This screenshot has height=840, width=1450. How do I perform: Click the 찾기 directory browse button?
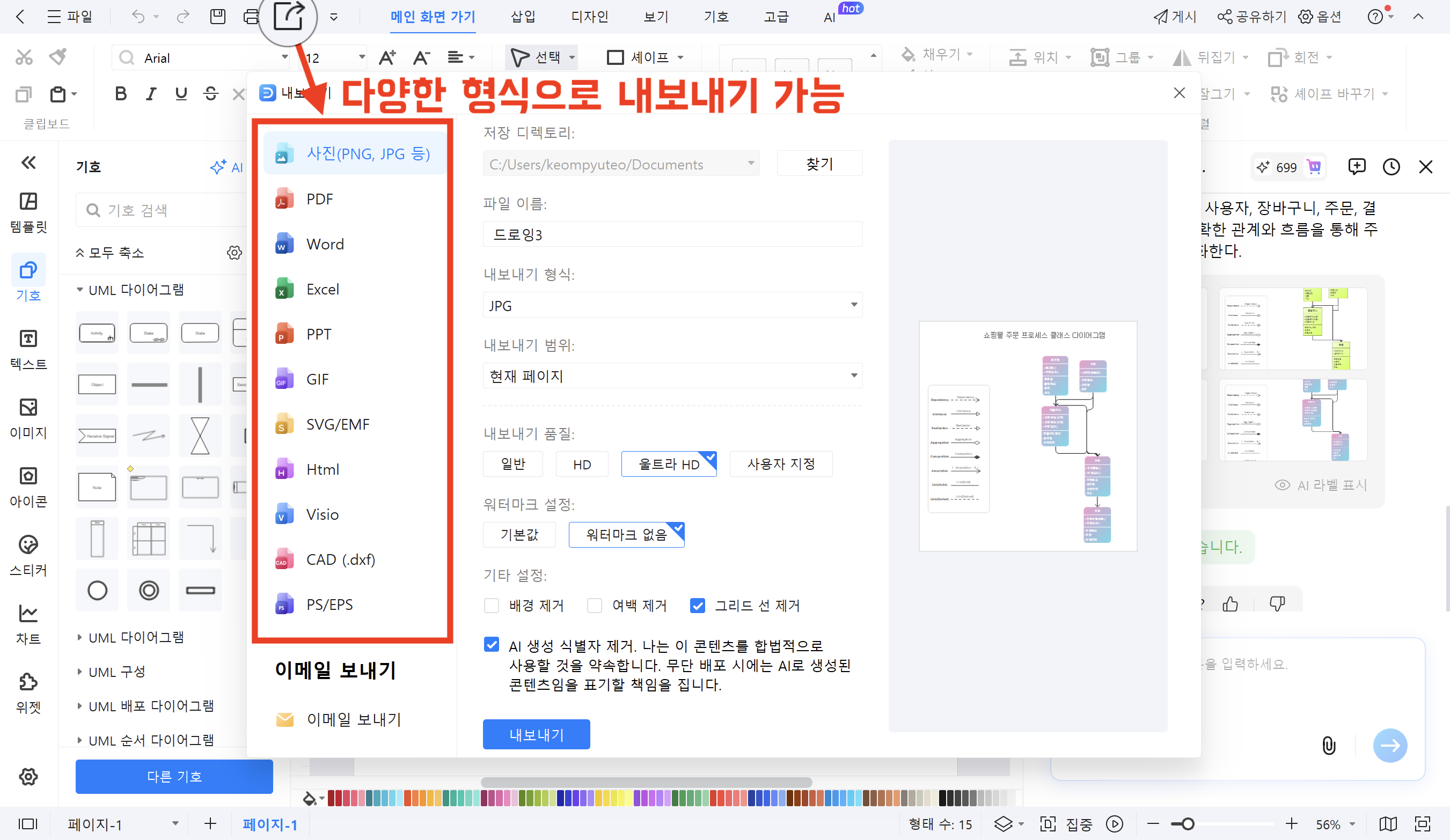[x=819, y=163]
